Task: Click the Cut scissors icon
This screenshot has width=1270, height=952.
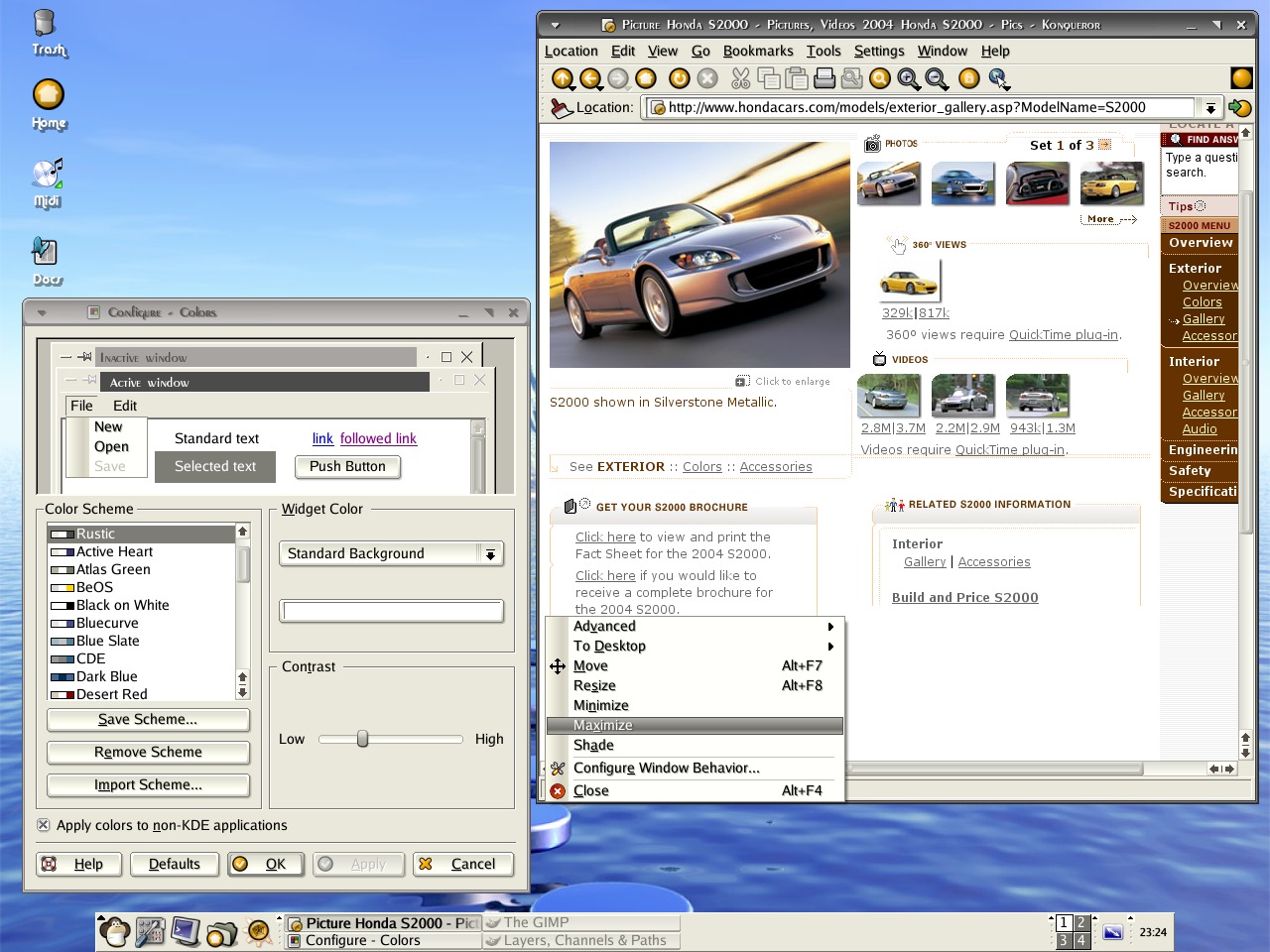Action: point(740,78)
